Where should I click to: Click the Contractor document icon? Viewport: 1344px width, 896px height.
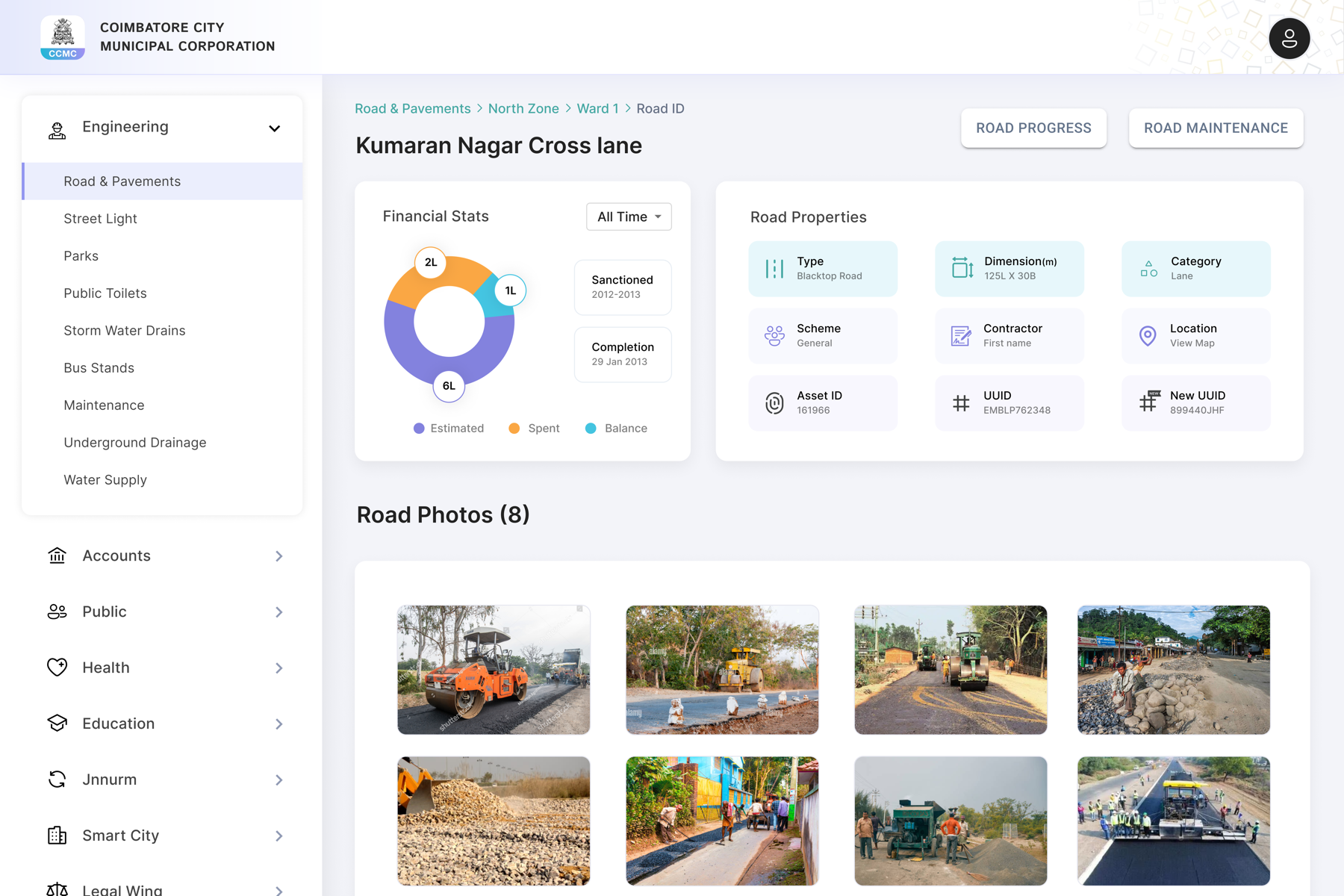pos(961,336)
